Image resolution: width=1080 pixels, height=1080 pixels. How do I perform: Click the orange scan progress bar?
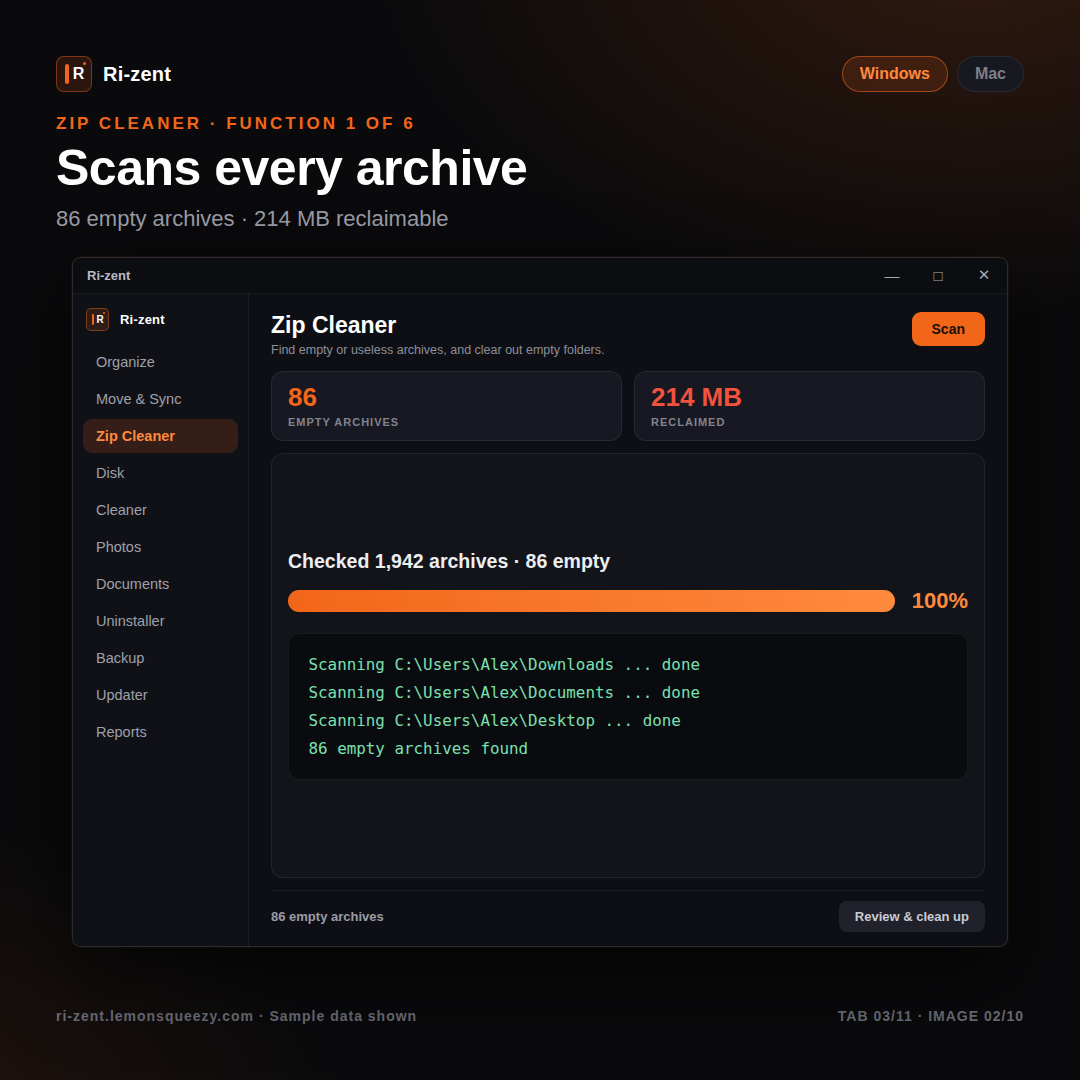pos(591,601)
